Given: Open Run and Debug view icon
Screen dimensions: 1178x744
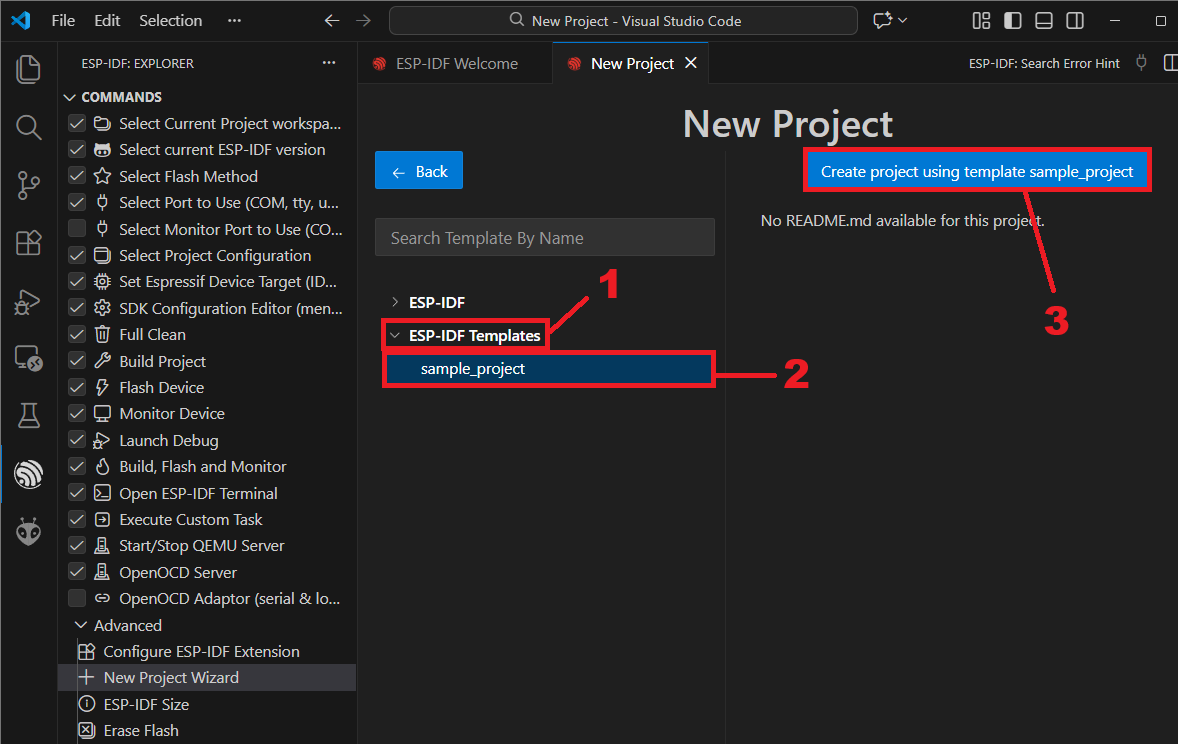Looking at the screenshot, I should (x=28, y=301).
